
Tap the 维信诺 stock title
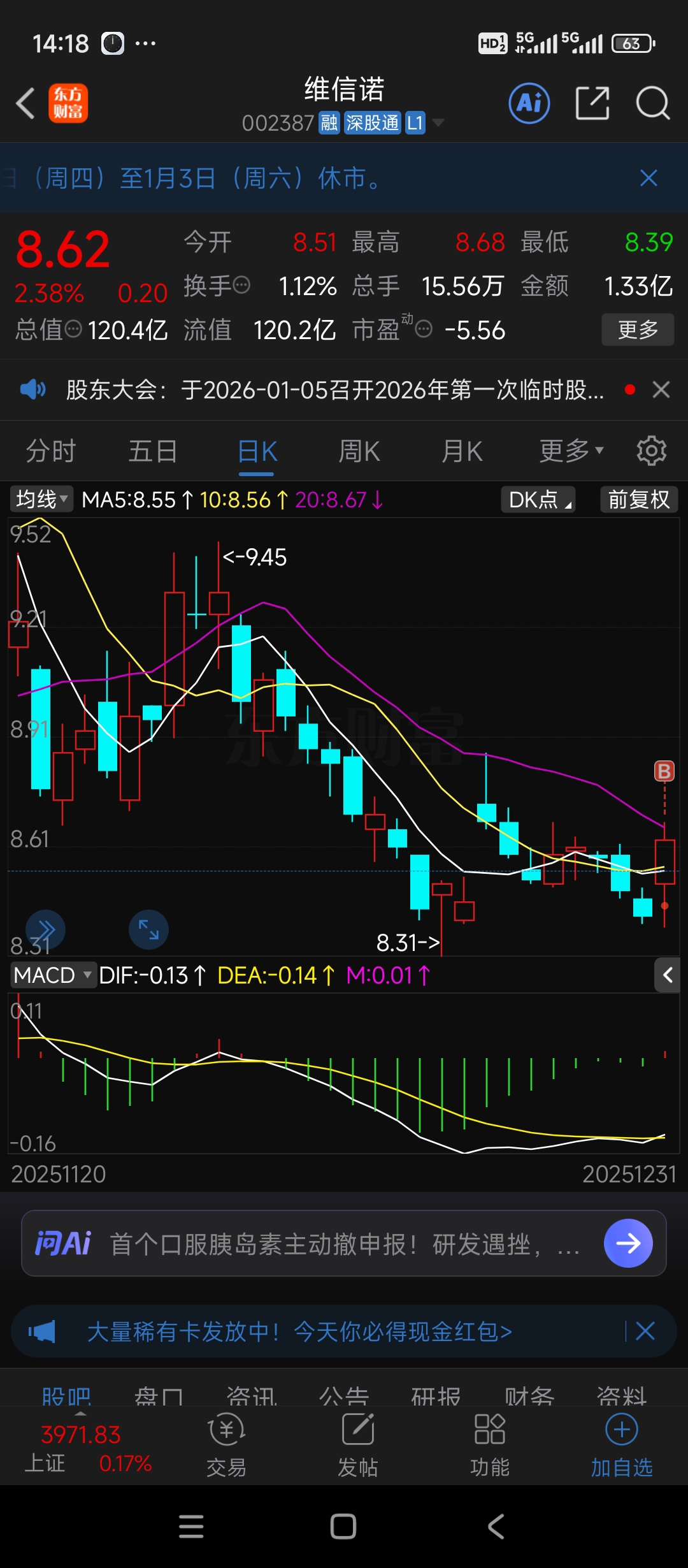tap(344, 89)
